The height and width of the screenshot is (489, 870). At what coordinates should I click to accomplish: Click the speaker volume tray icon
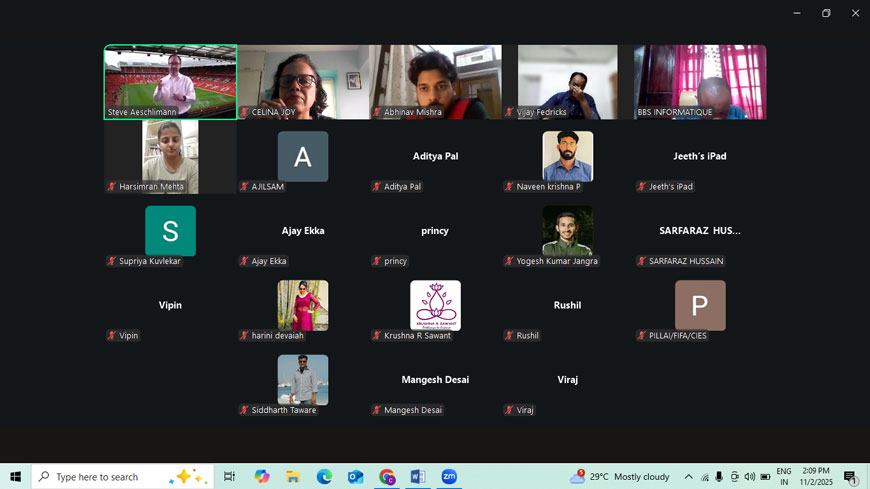[750, 477]
